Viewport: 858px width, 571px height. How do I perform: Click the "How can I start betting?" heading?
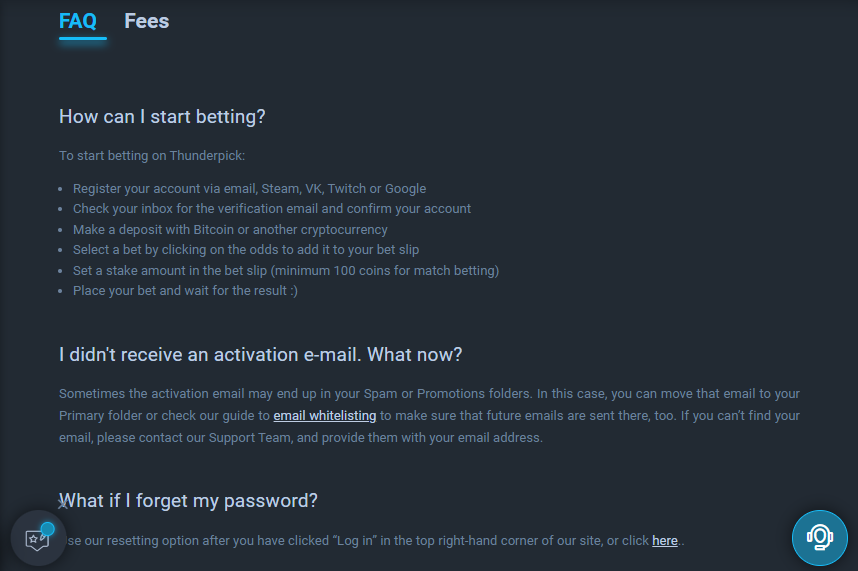[x=162, y=116]
